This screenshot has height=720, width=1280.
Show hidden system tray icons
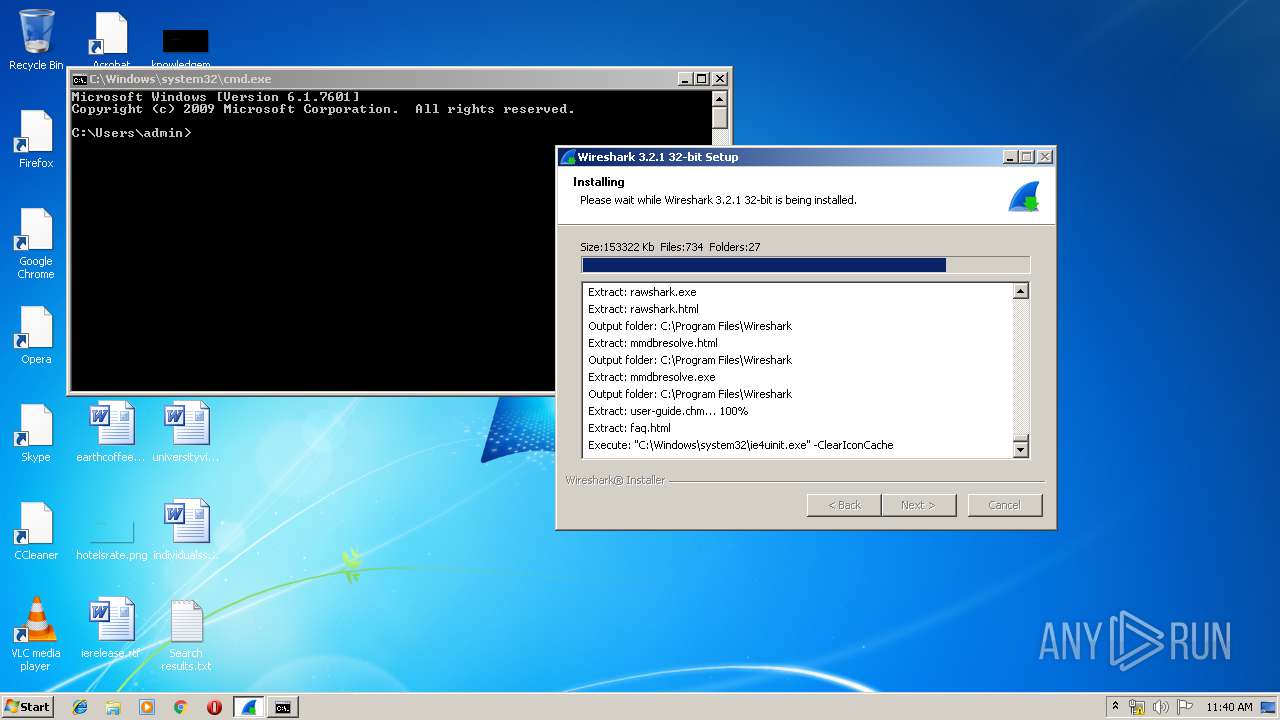tap(1116, 707)
